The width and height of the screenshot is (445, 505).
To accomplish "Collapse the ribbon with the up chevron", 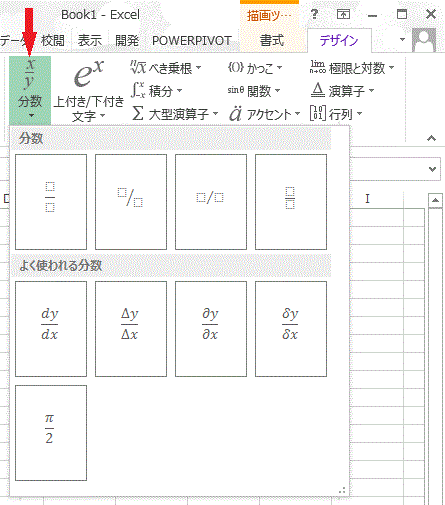I will [x=432, y=138].
